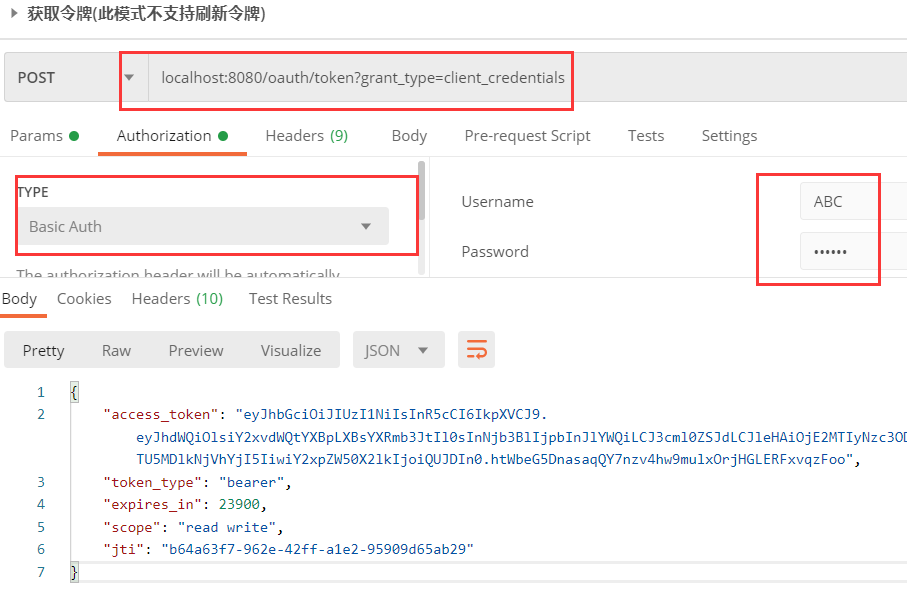Expand the Basic Auth type dropdown
Screen dimensions: 907x591
click(203, 226)
